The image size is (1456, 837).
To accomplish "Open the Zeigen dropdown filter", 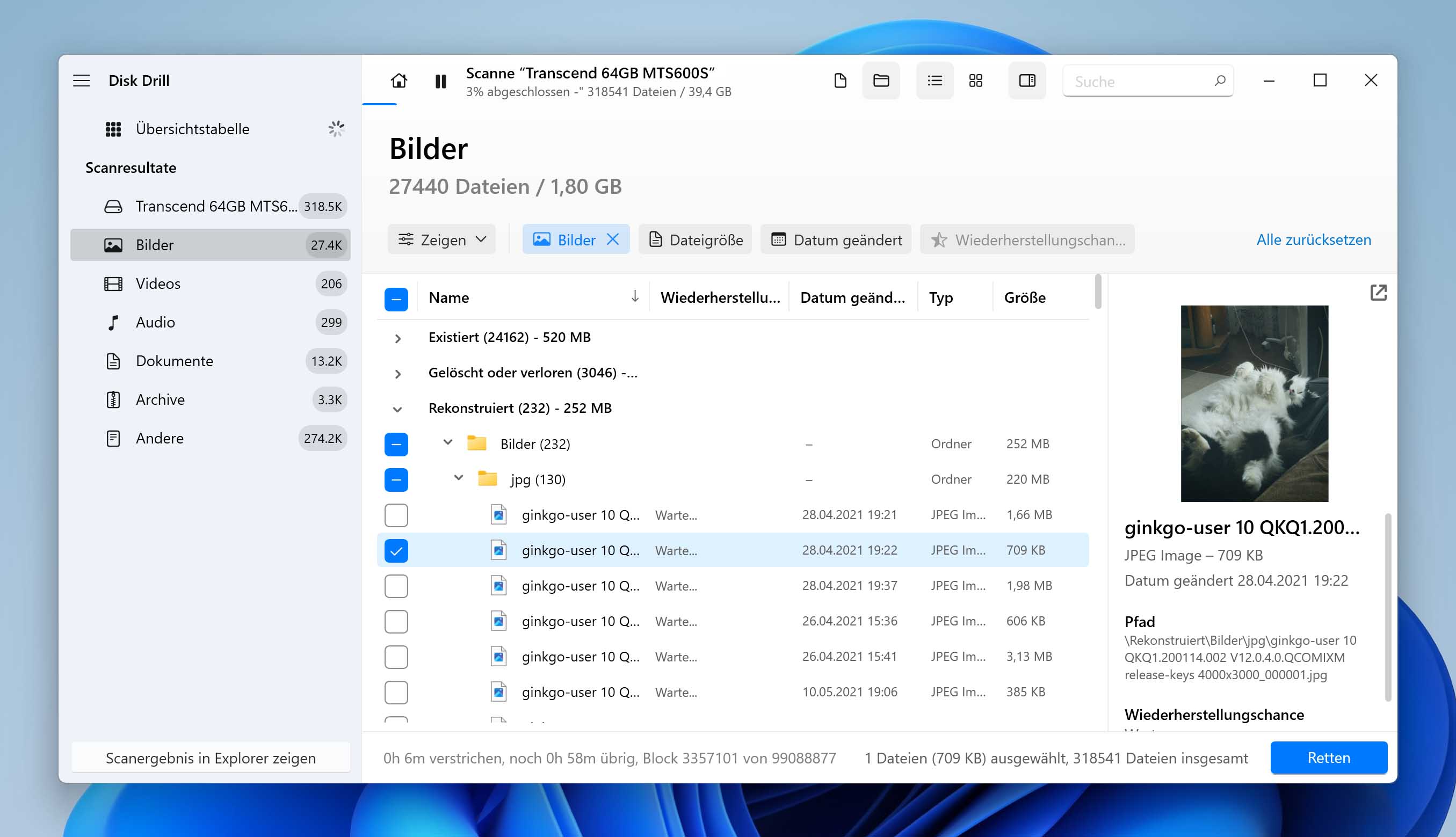I will point(441,239).
